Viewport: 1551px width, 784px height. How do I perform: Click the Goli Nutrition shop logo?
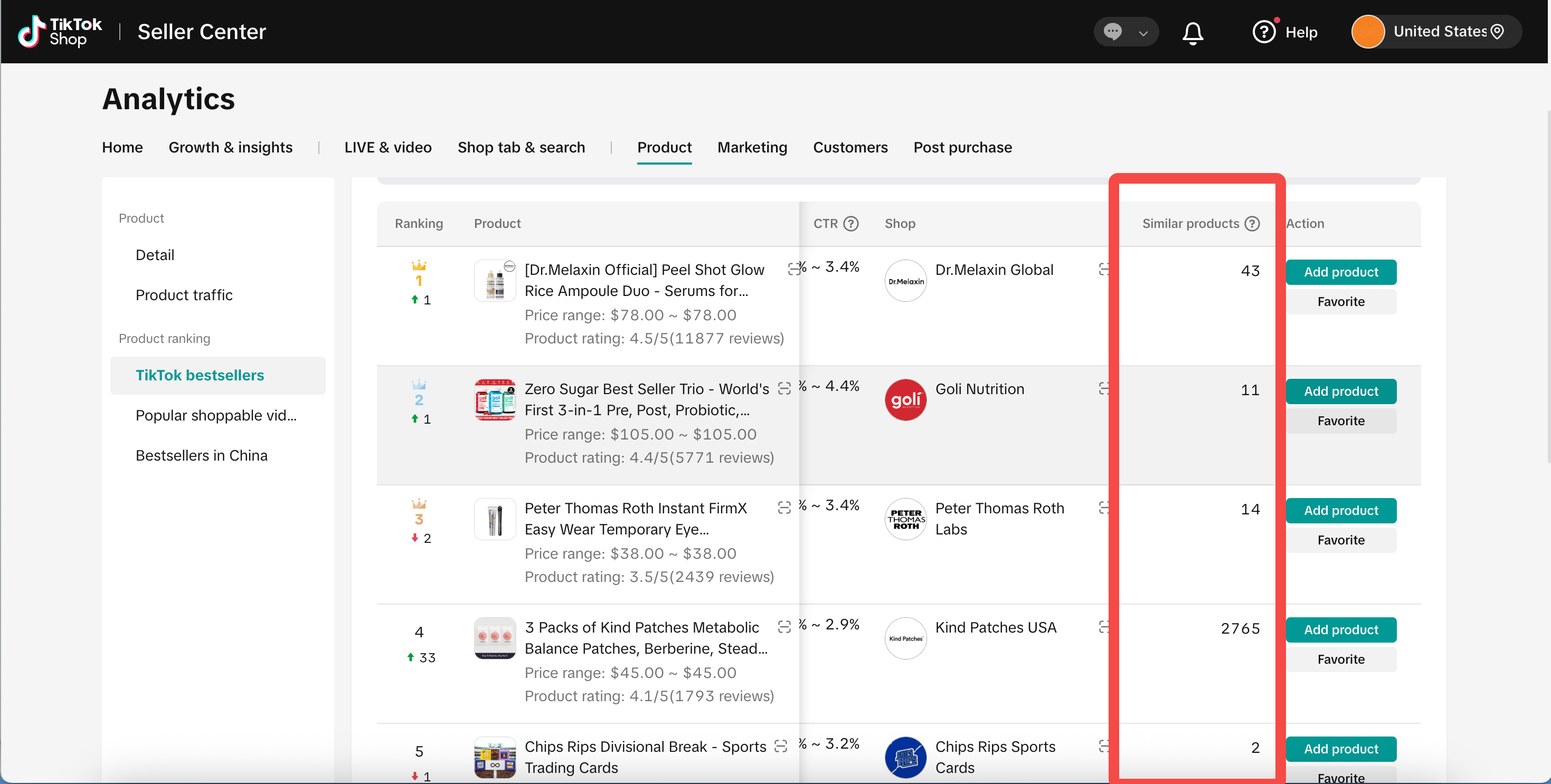click(905, 399)
